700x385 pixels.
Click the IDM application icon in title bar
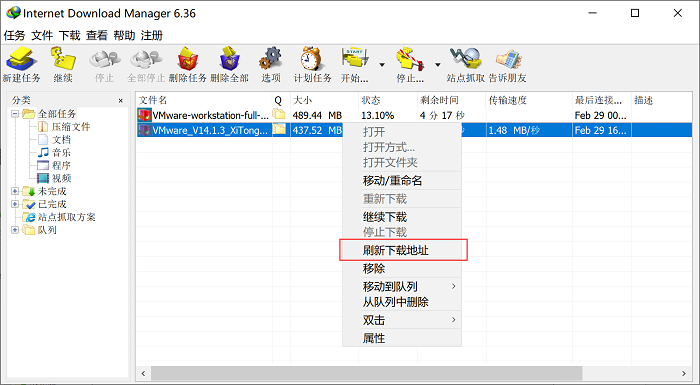click(x=13, y=13)
